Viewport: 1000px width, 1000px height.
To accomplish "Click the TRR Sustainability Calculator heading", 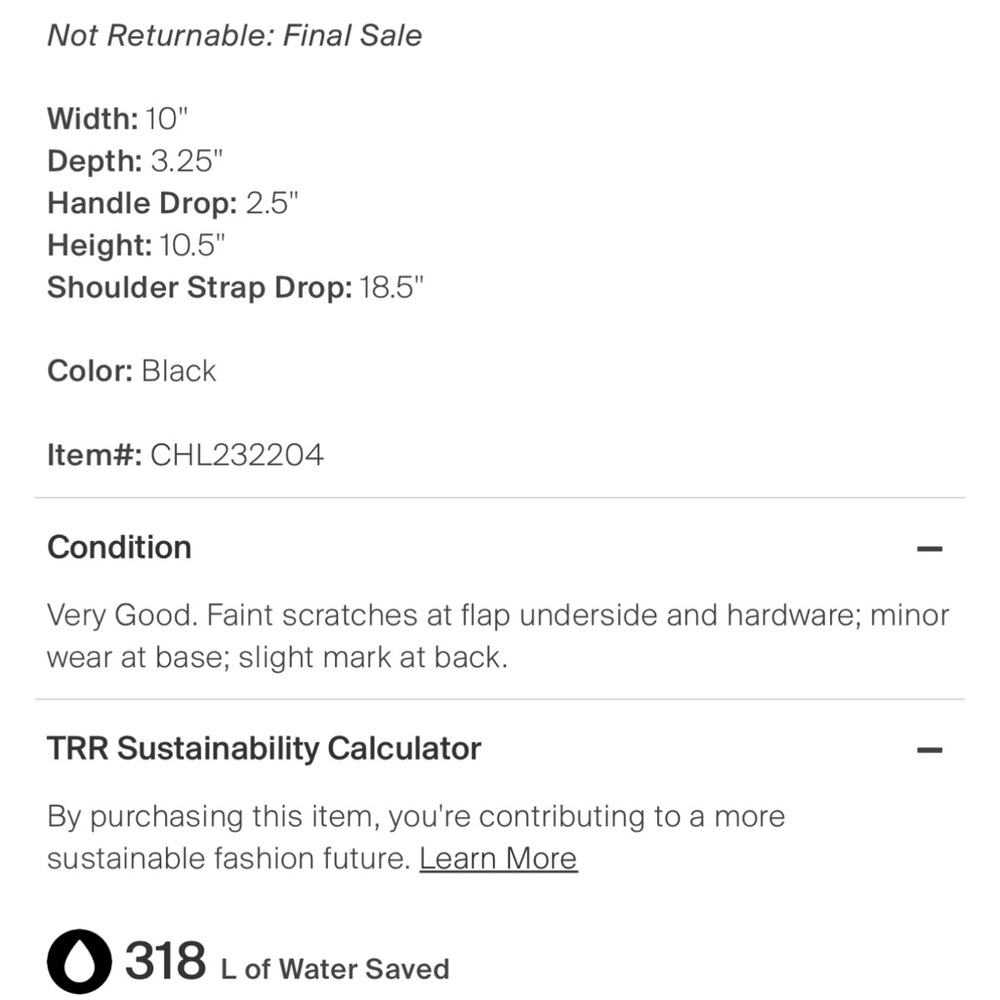I will pos(264,748).
